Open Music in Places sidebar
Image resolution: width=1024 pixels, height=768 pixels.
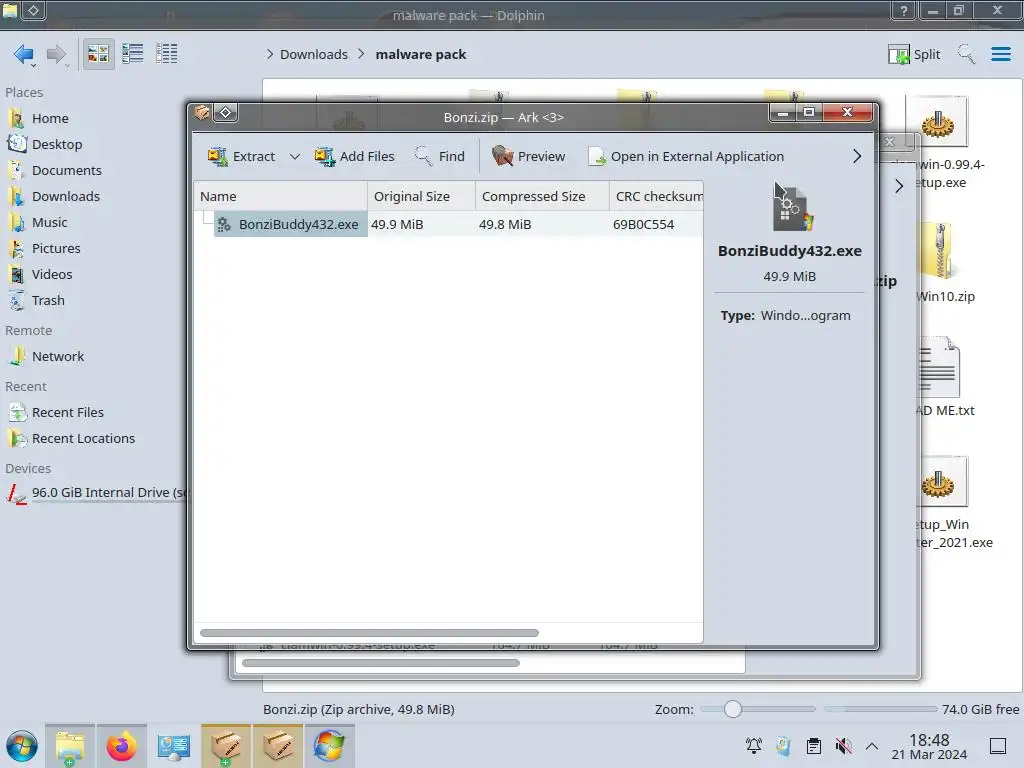(50, 223)
